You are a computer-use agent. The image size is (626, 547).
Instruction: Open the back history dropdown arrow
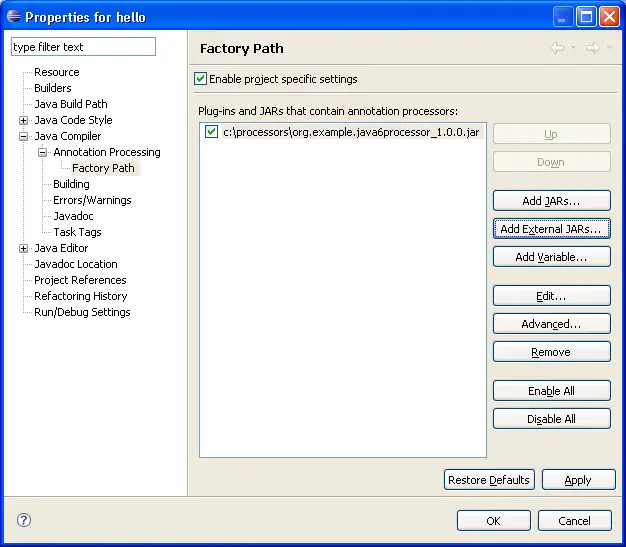[573, 48]
